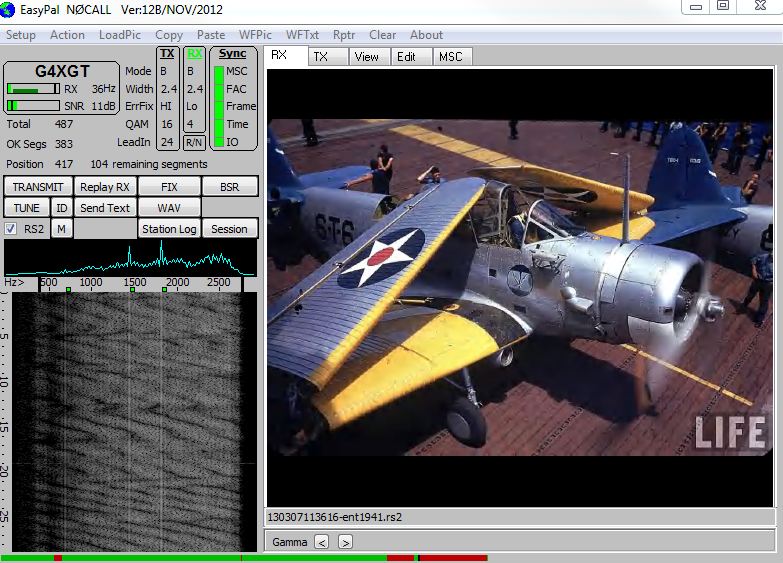
Task: Click the 104 remaining segments text
Action: [x=149, y=164]
